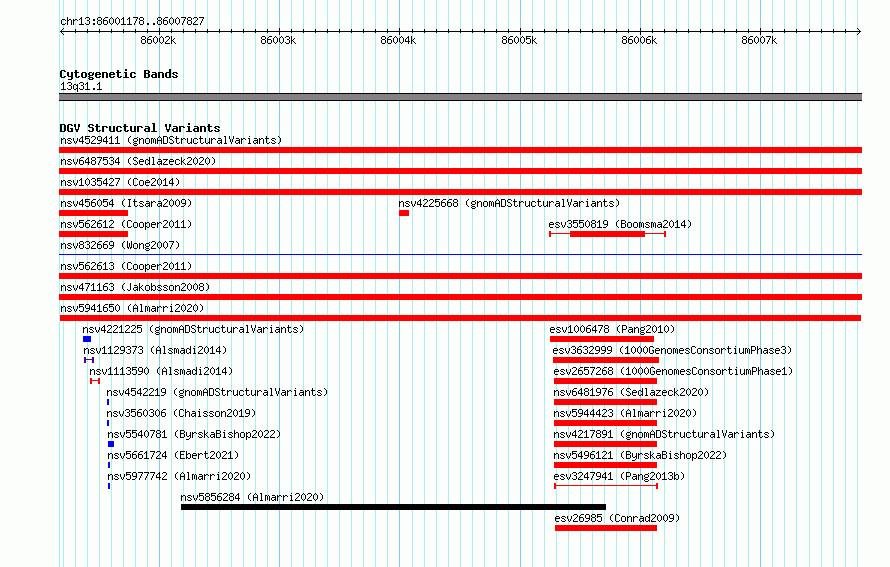Click the black nsv5856284 feature bar
The height and width of the screenshot is (567, 890).
(393, 507)
